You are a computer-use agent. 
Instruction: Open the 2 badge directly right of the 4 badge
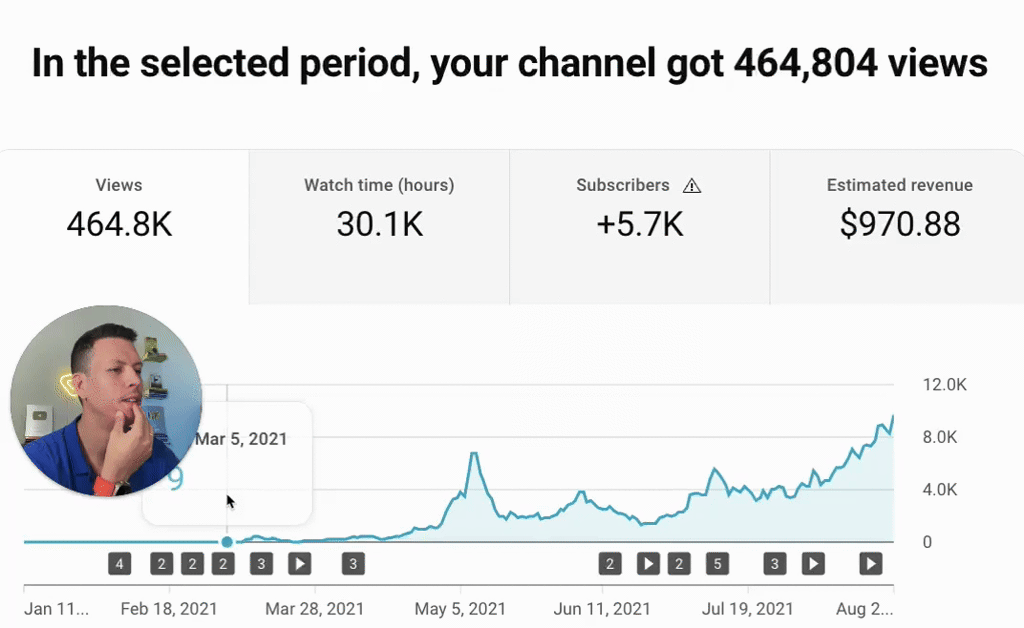[162, 564]
